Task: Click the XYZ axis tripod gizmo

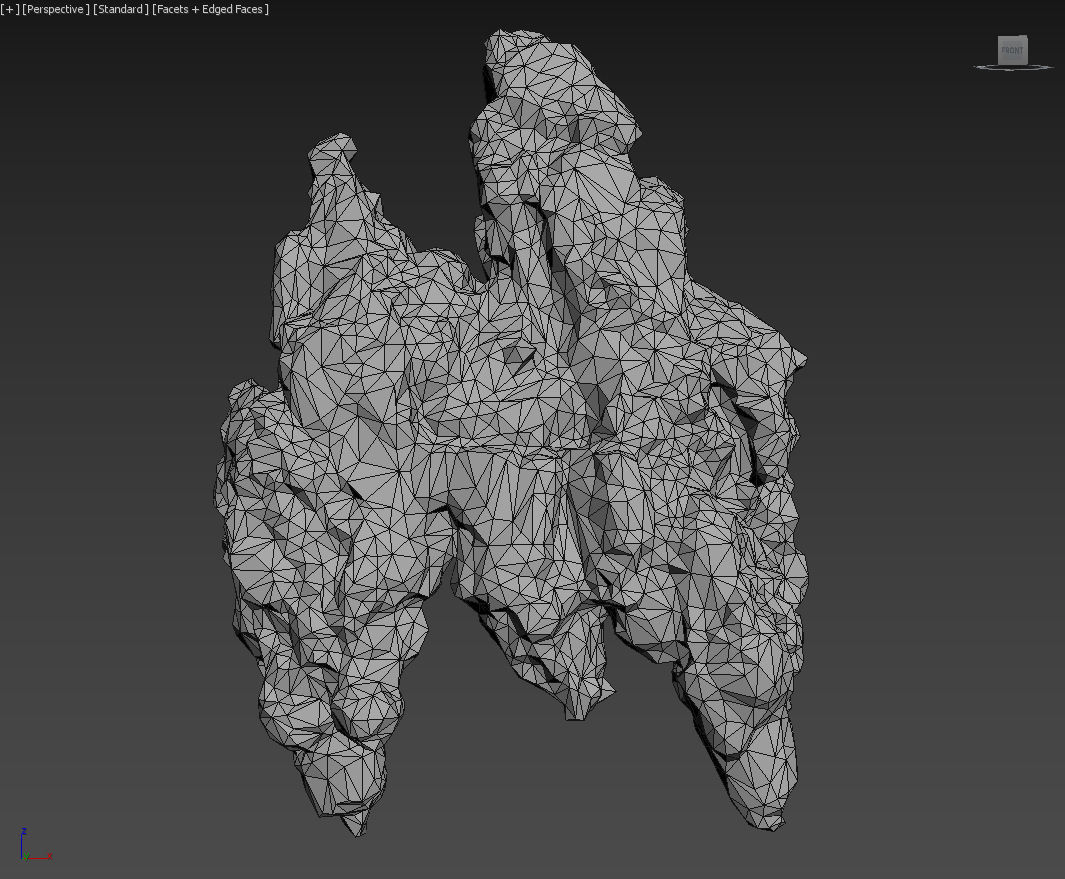Action: (x=35, y=844)
